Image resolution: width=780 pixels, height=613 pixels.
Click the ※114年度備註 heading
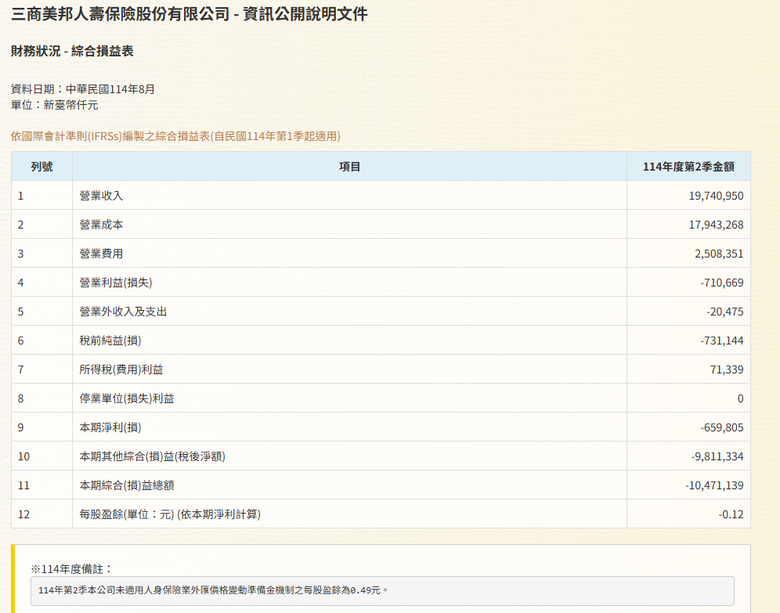tap(72, 569)
